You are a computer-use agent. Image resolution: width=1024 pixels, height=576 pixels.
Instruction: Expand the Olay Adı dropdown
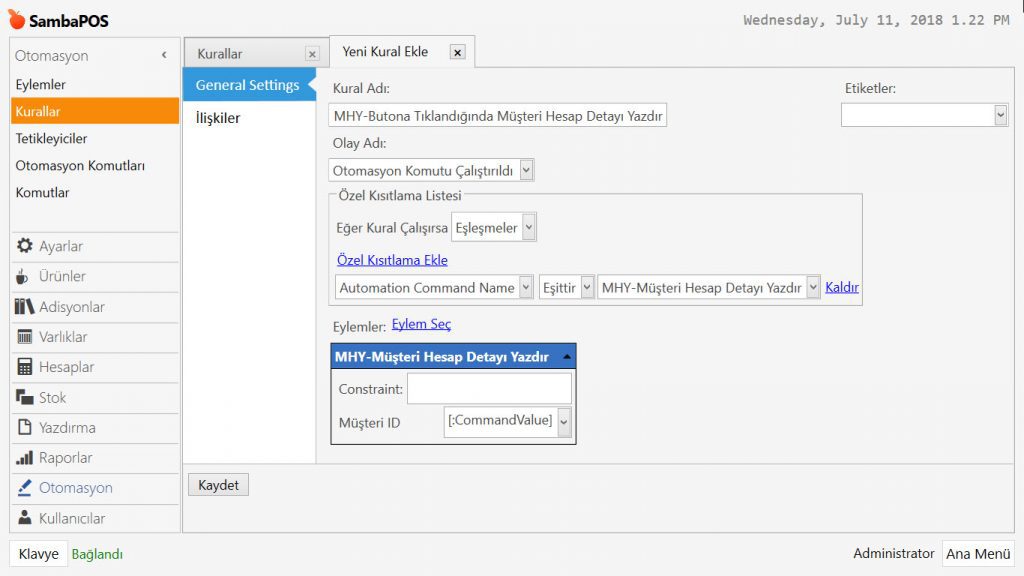point(526,171)
